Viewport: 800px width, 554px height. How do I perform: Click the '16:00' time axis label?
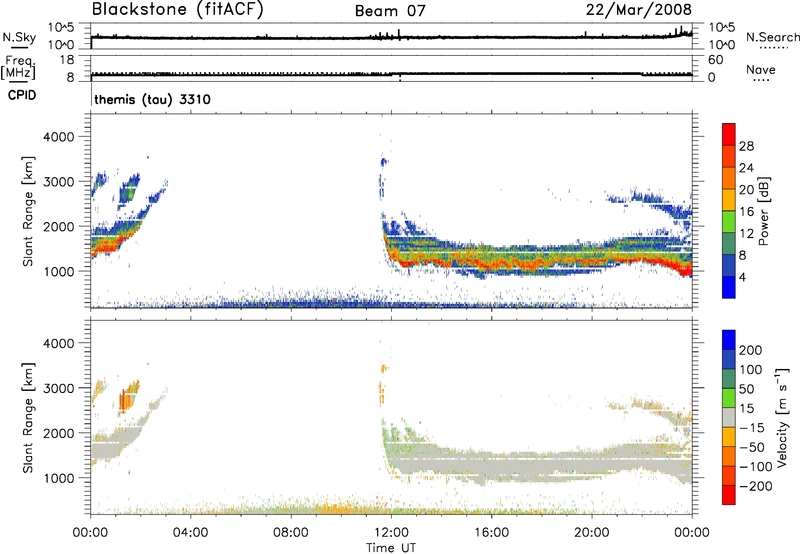(x=491, y=533)
